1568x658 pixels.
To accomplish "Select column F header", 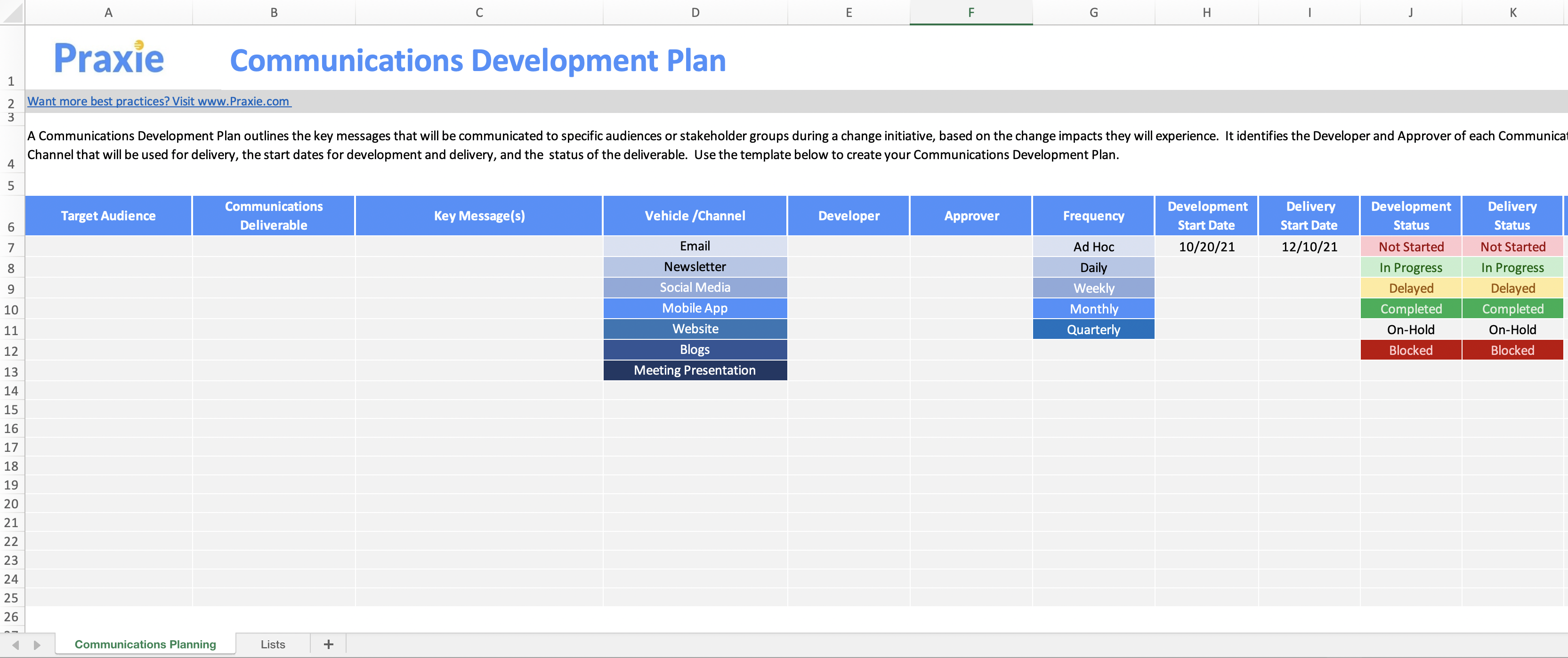I will pos(971,13).
